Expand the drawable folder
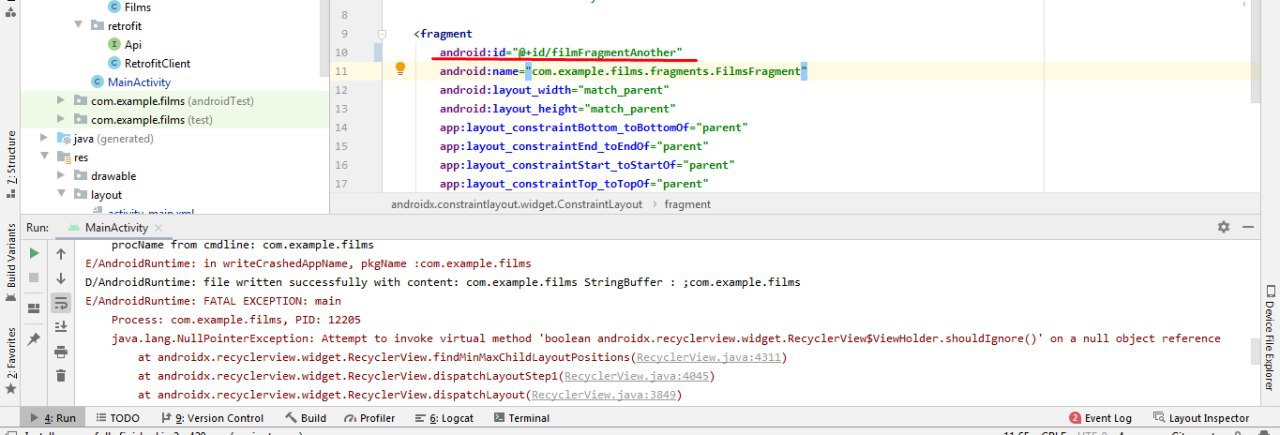1280x435 pixels. click(x=62, y=176)
